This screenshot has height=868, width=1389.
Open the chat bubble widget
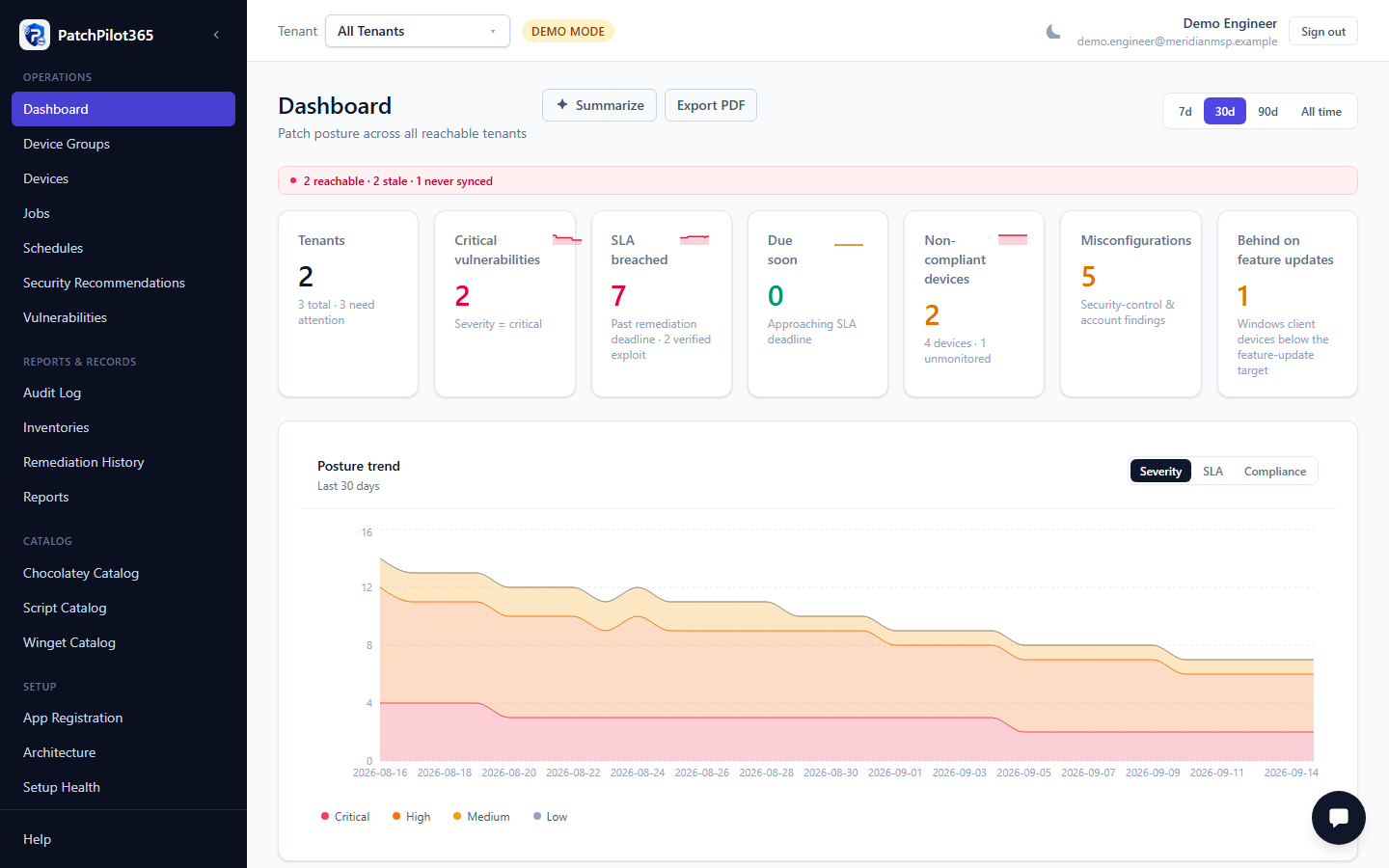1338,818
